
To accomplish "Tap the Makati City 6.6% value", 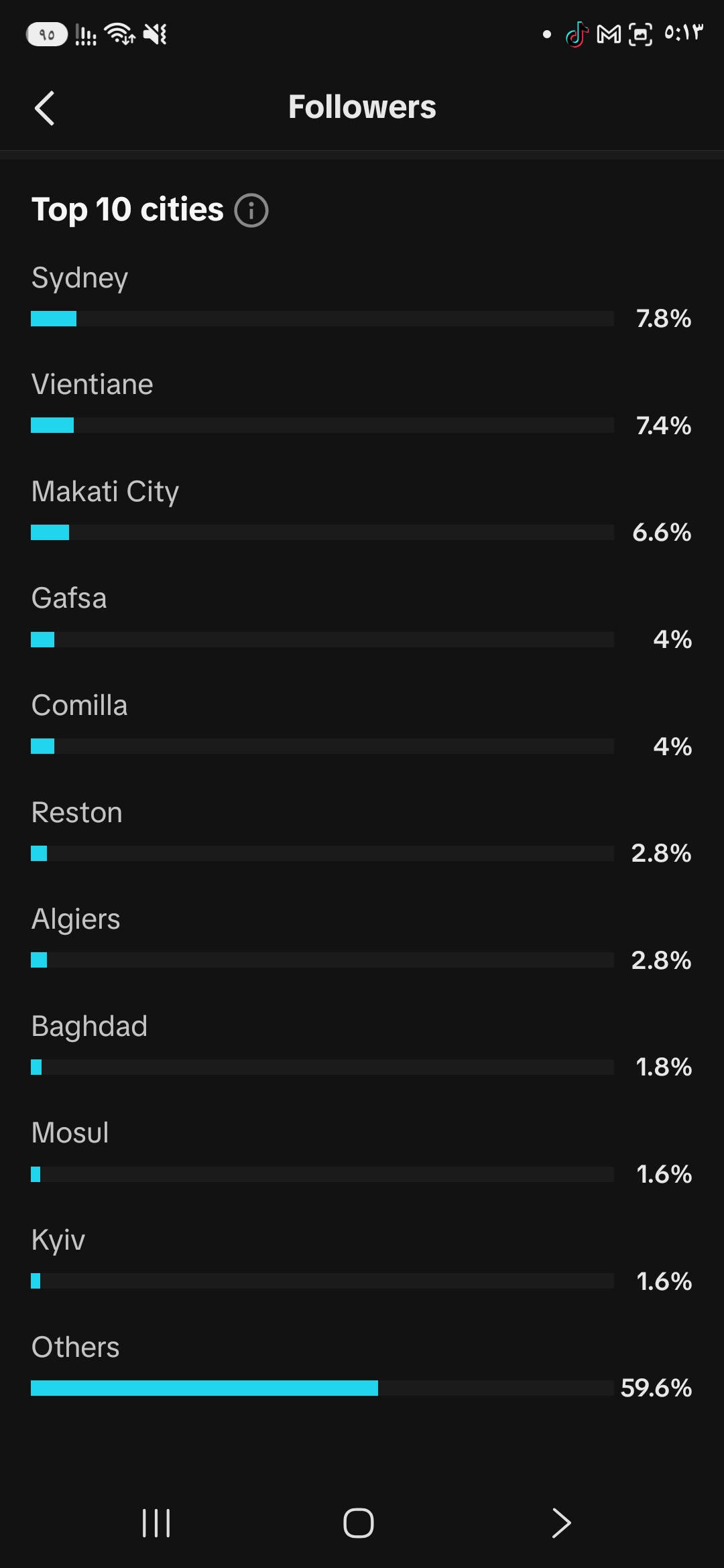I will 662,533.
